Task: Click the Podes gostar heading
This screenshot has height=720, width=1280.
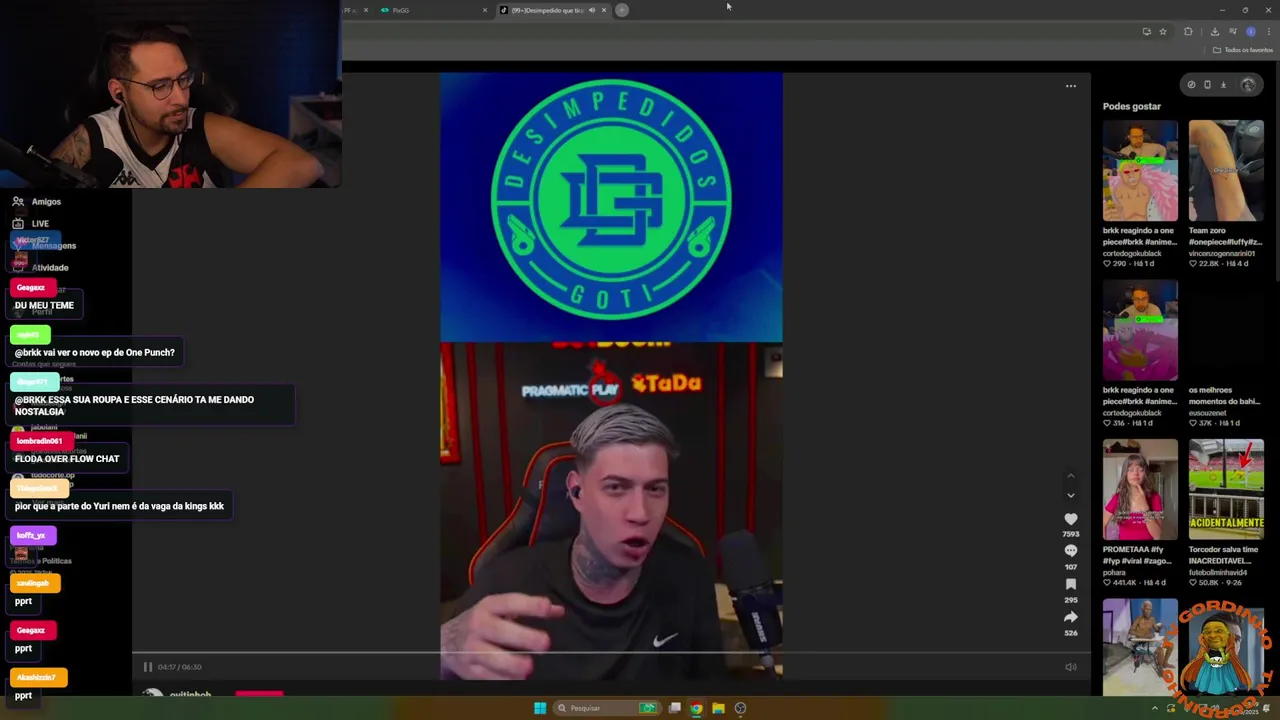Action: (1132, 106)
